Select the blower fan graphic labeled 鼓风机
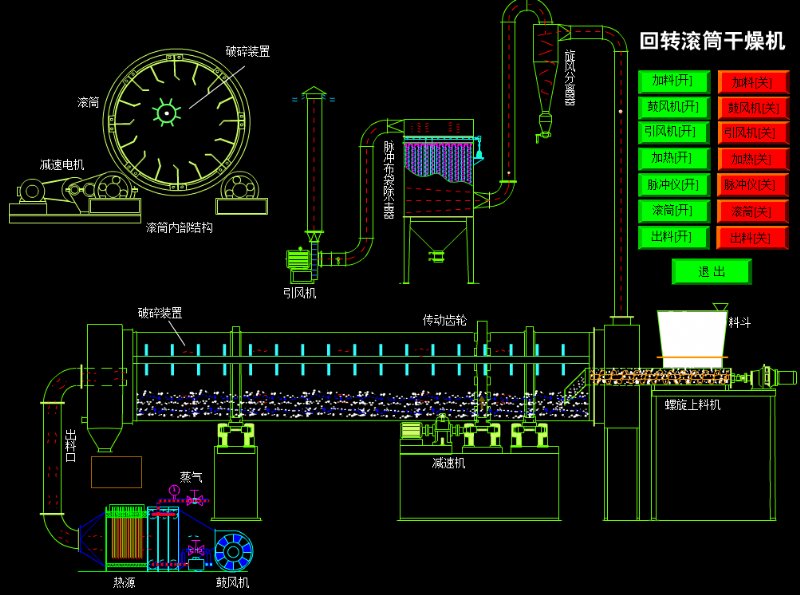Image resolution: width=800 pixels, height=595 pixels. 233,549
